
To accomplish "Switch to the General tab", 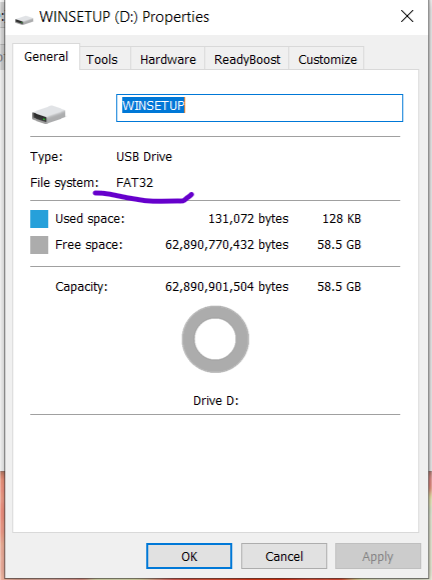I will (x=46, y=57).
